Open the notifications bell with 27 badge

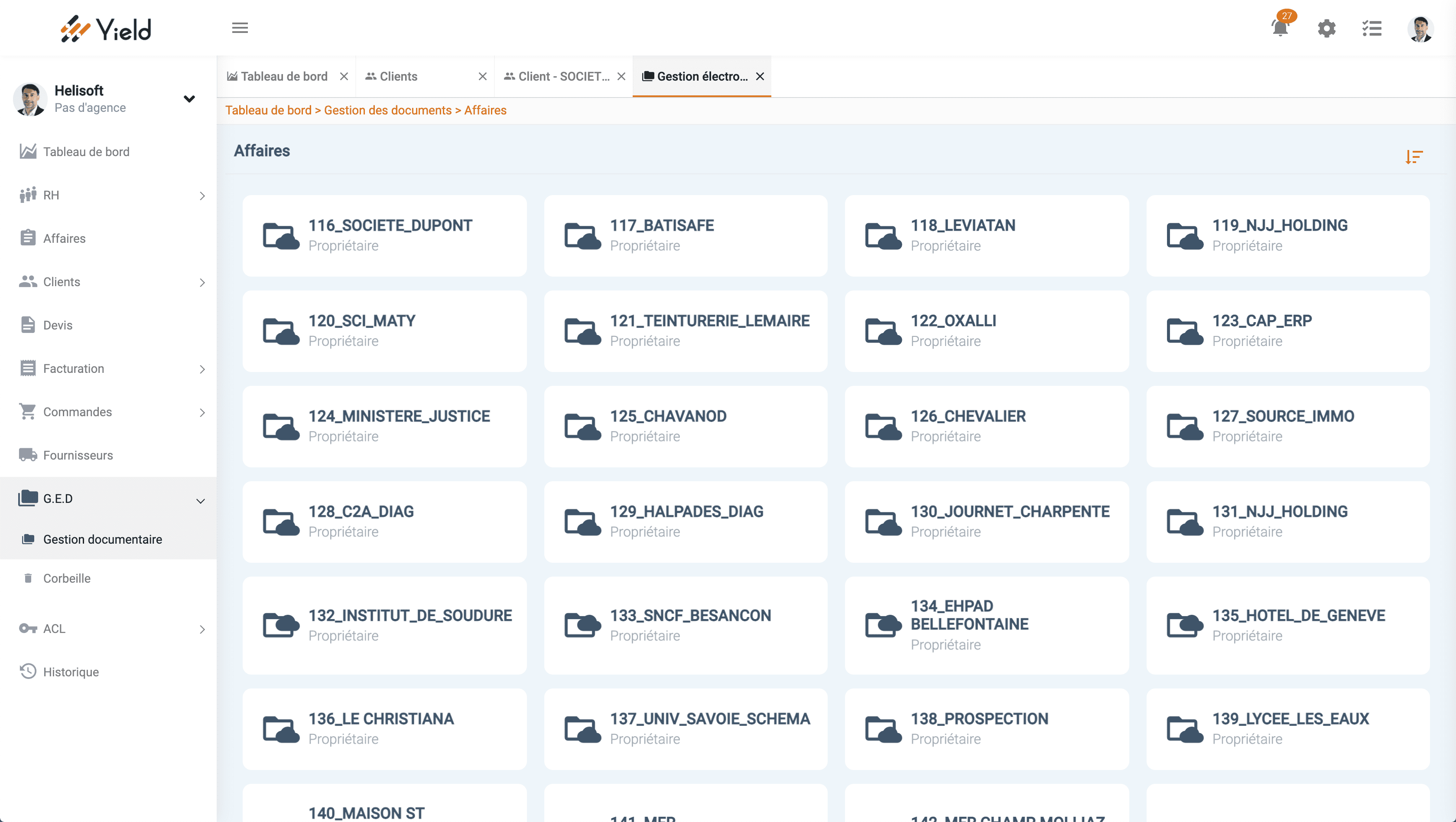[x=1281, y=27]
